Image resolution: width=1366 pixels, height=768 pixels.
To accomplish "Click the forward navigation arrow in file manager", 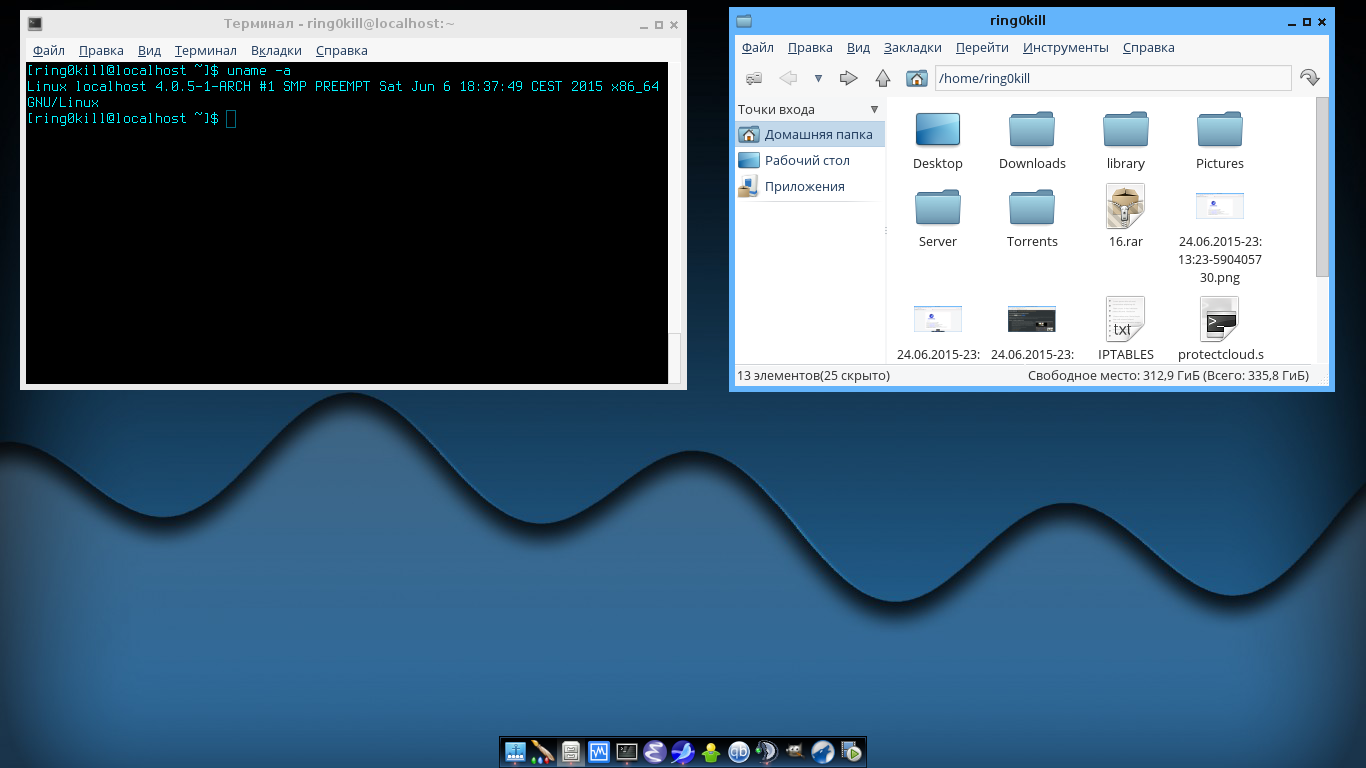I will click(x=849, y=78).
